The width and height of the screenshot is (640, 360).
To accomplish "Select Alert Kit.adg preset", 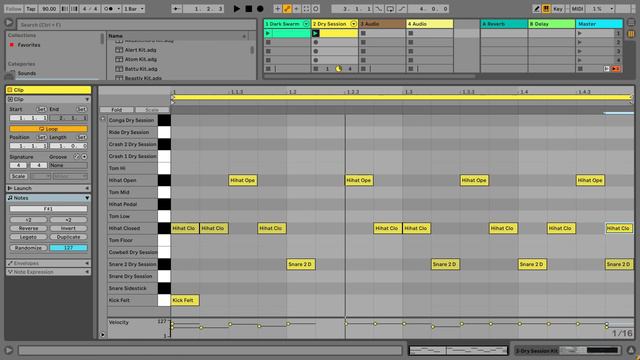I will pos(140,50).
